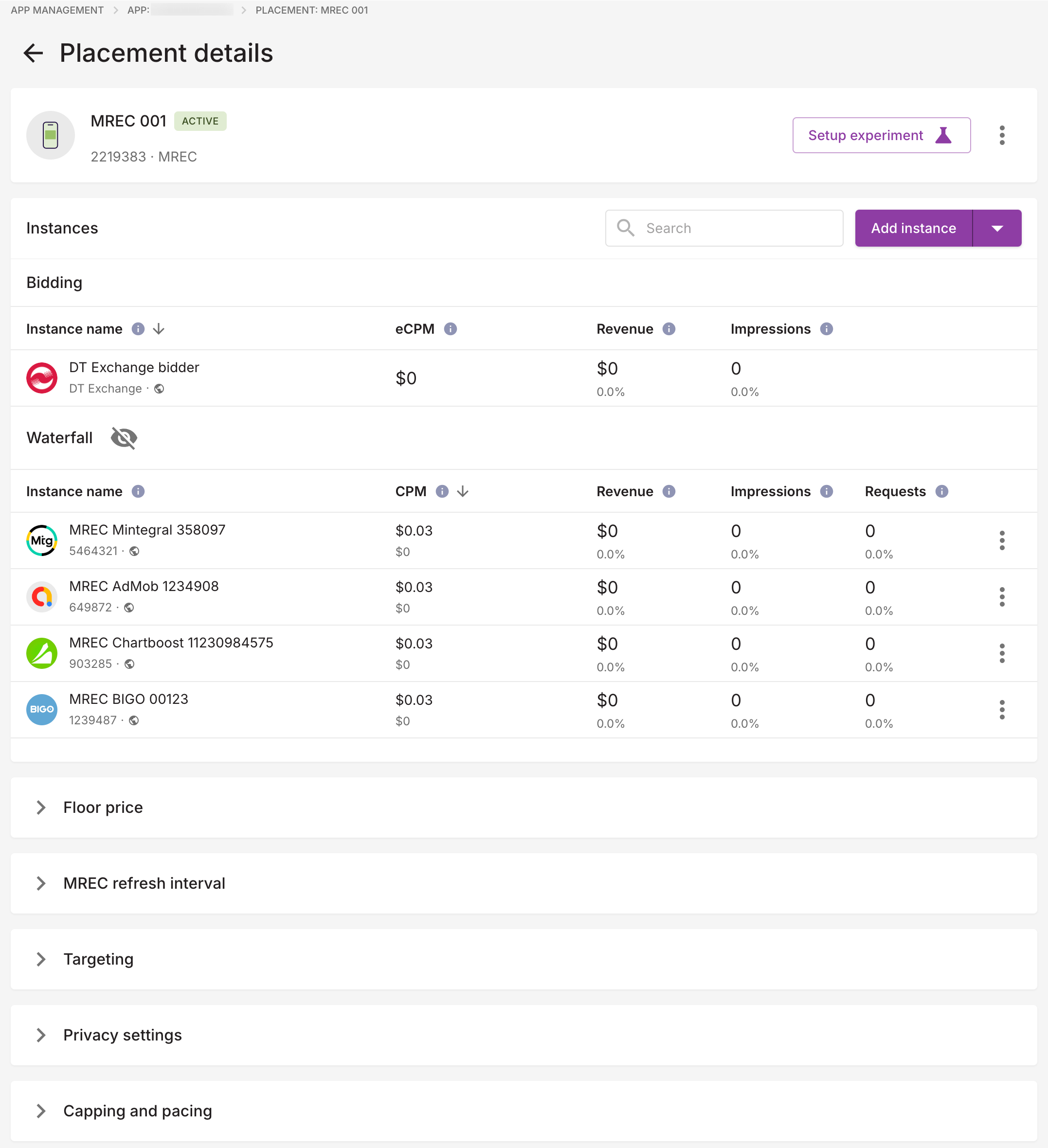This screenshot has width=1048, height=1148.
Task: Toggle the Waterfall visibility eye icon
Action: click(124, 438)
